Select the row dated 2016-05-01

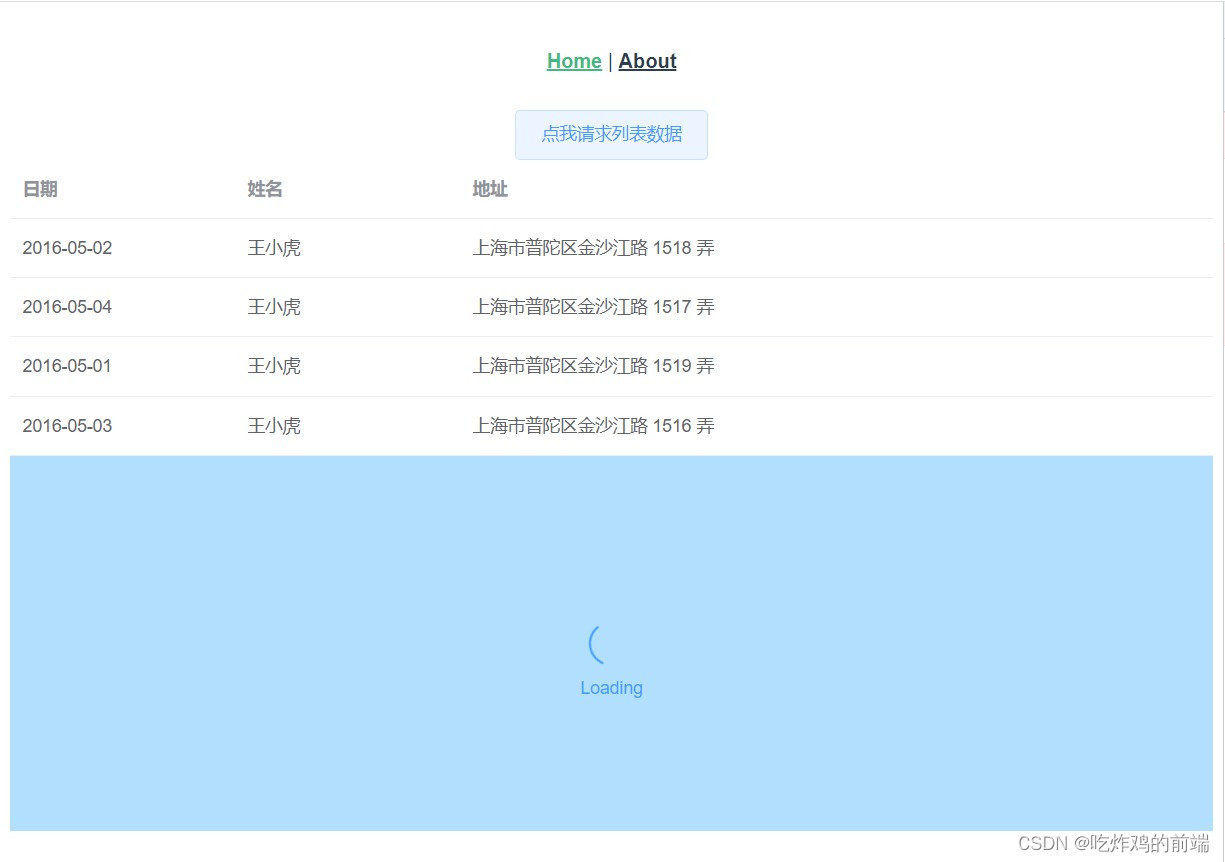point(66,366)
